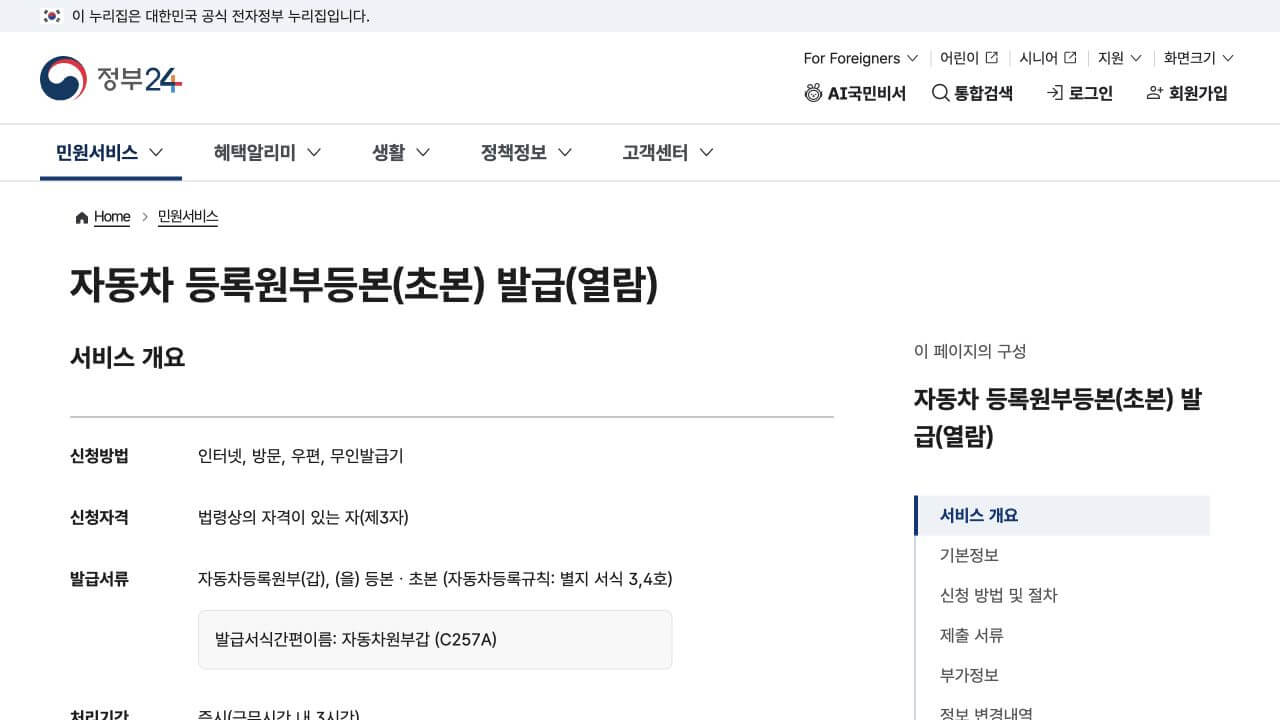Click the external link icon beside 어린이
The height and width of the screenshot is (720, 1280).
tap(992, 58)
